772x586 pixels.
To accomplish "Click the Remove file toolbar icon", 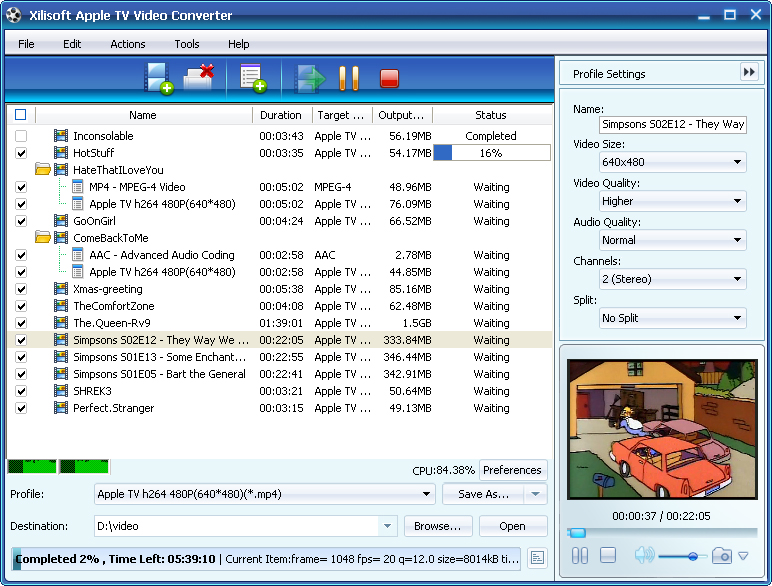I will (x=199, y=77).
